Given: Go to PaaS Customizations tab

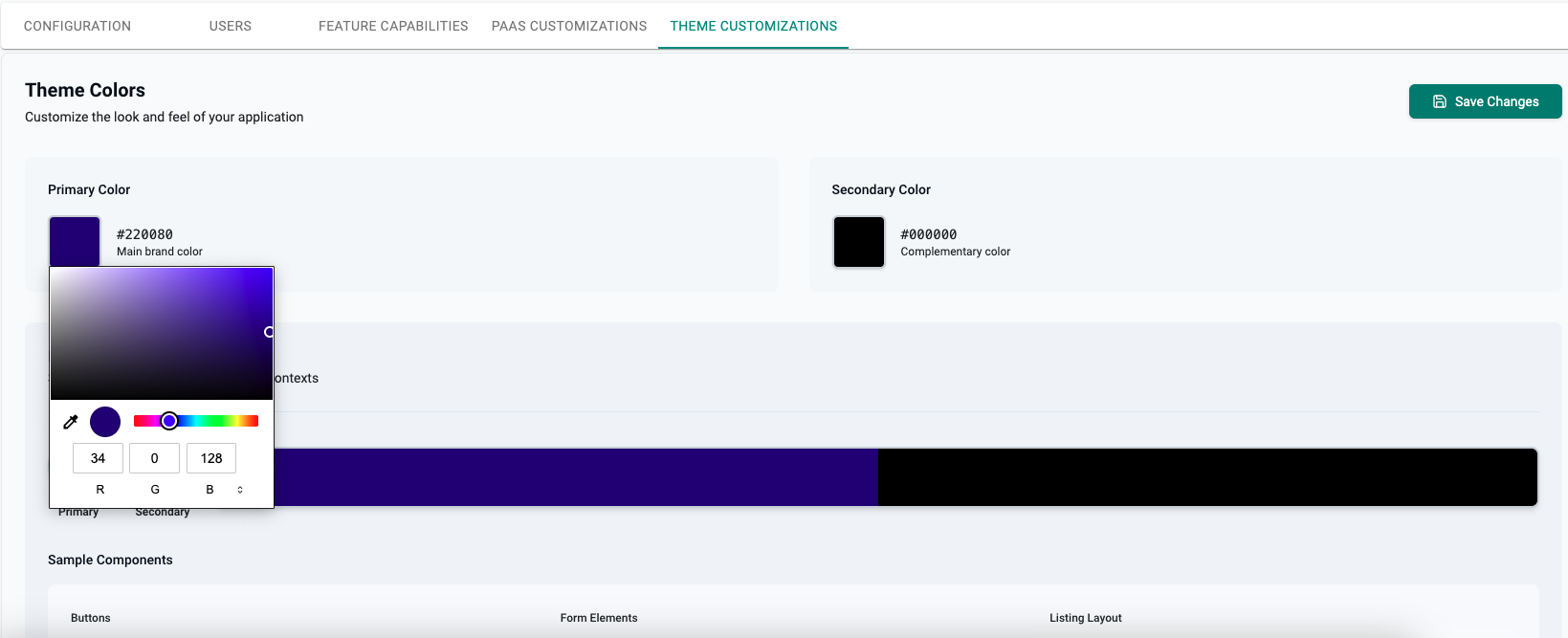Looking at the screenshot, I should (569, 26).
